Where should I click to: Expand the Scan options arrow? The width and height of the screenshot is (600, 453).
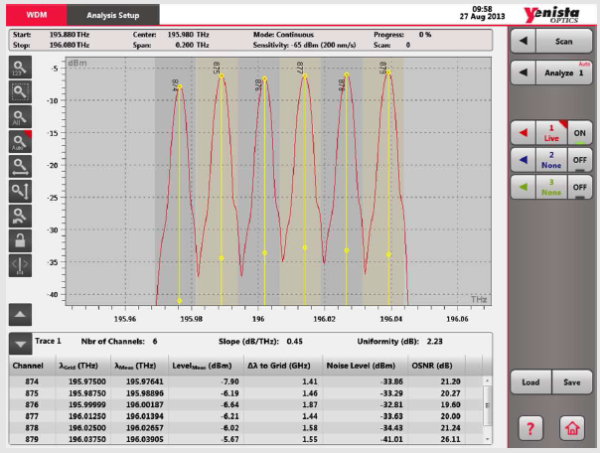coord(523,43)
